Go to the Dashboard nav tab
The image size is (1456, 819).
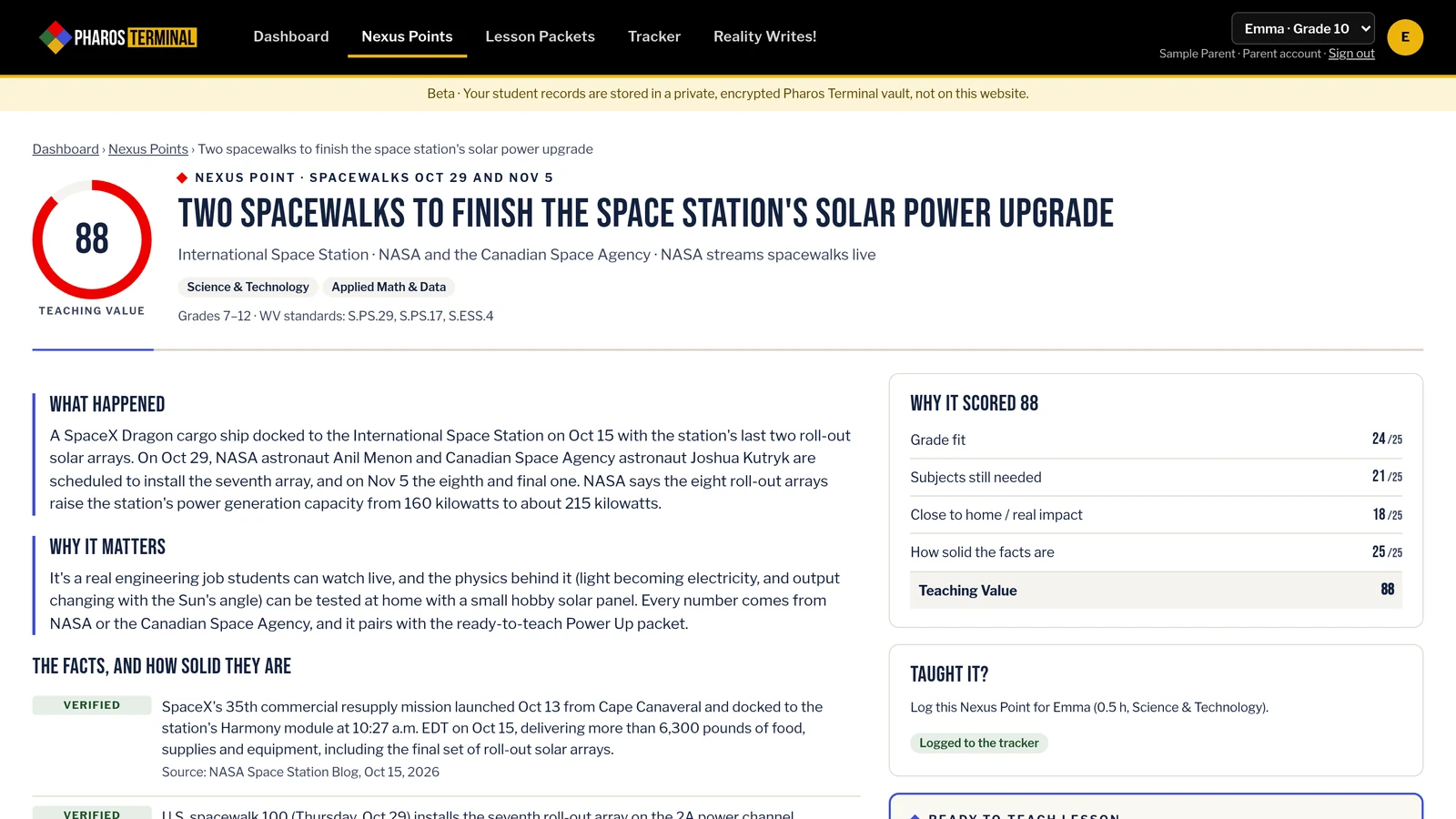point(291,36)
